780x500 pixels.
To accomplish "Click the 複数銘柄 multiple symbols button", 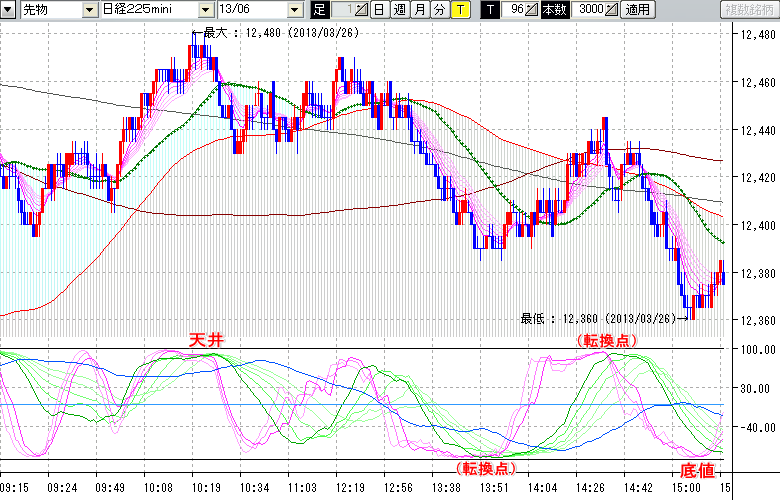I will tap(749, 10).
